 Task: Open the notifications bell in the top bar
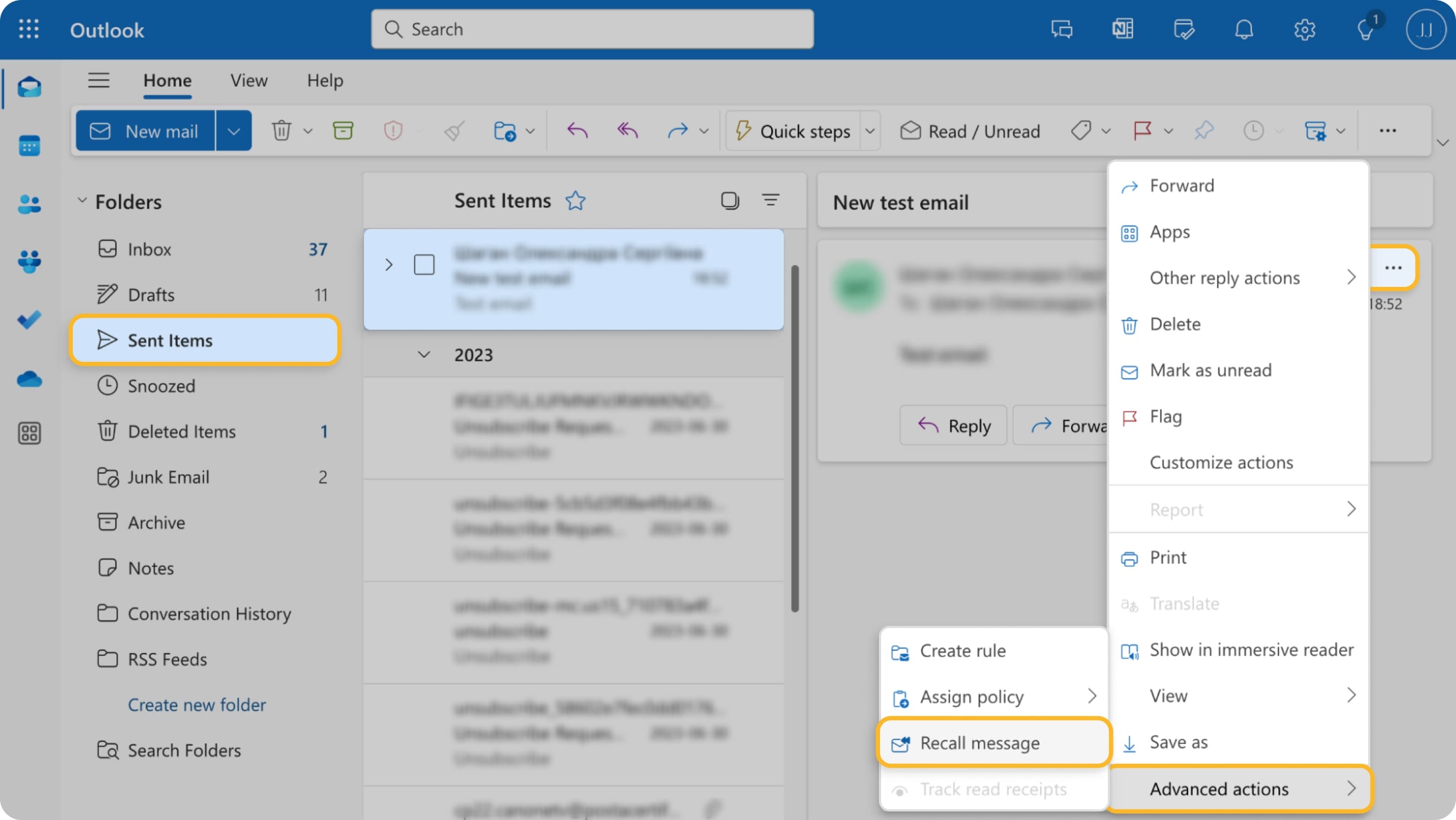point(1243,29)
